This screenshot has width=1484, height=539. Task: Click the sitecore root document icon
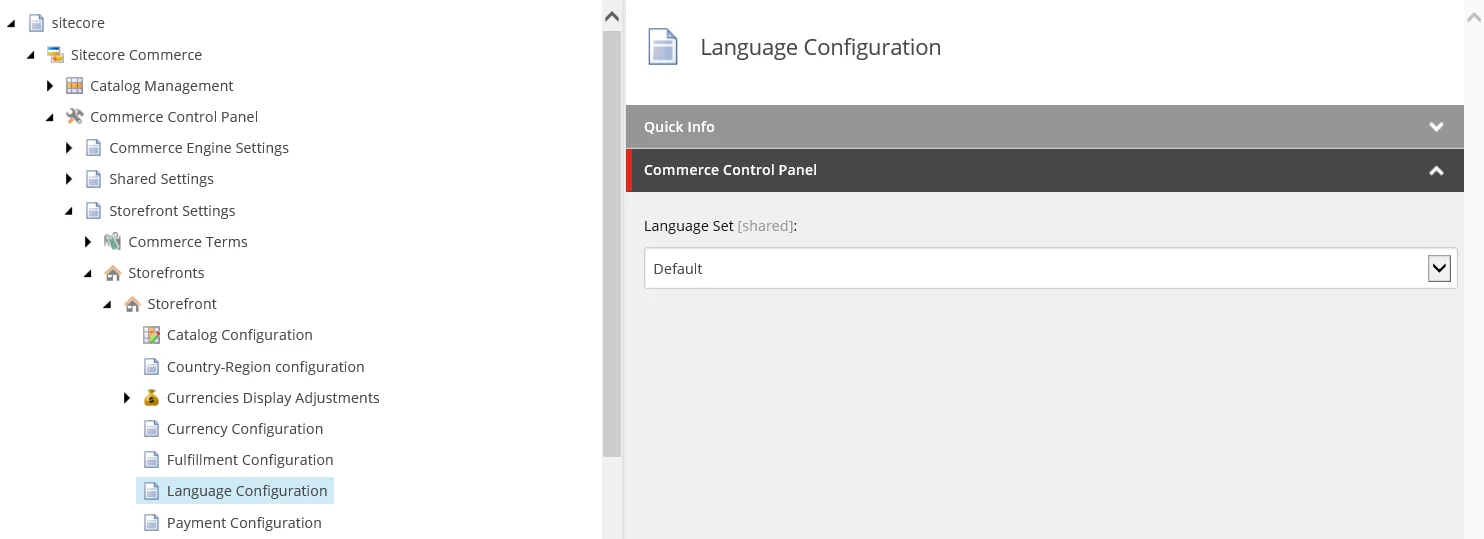(x=36, y=23)
